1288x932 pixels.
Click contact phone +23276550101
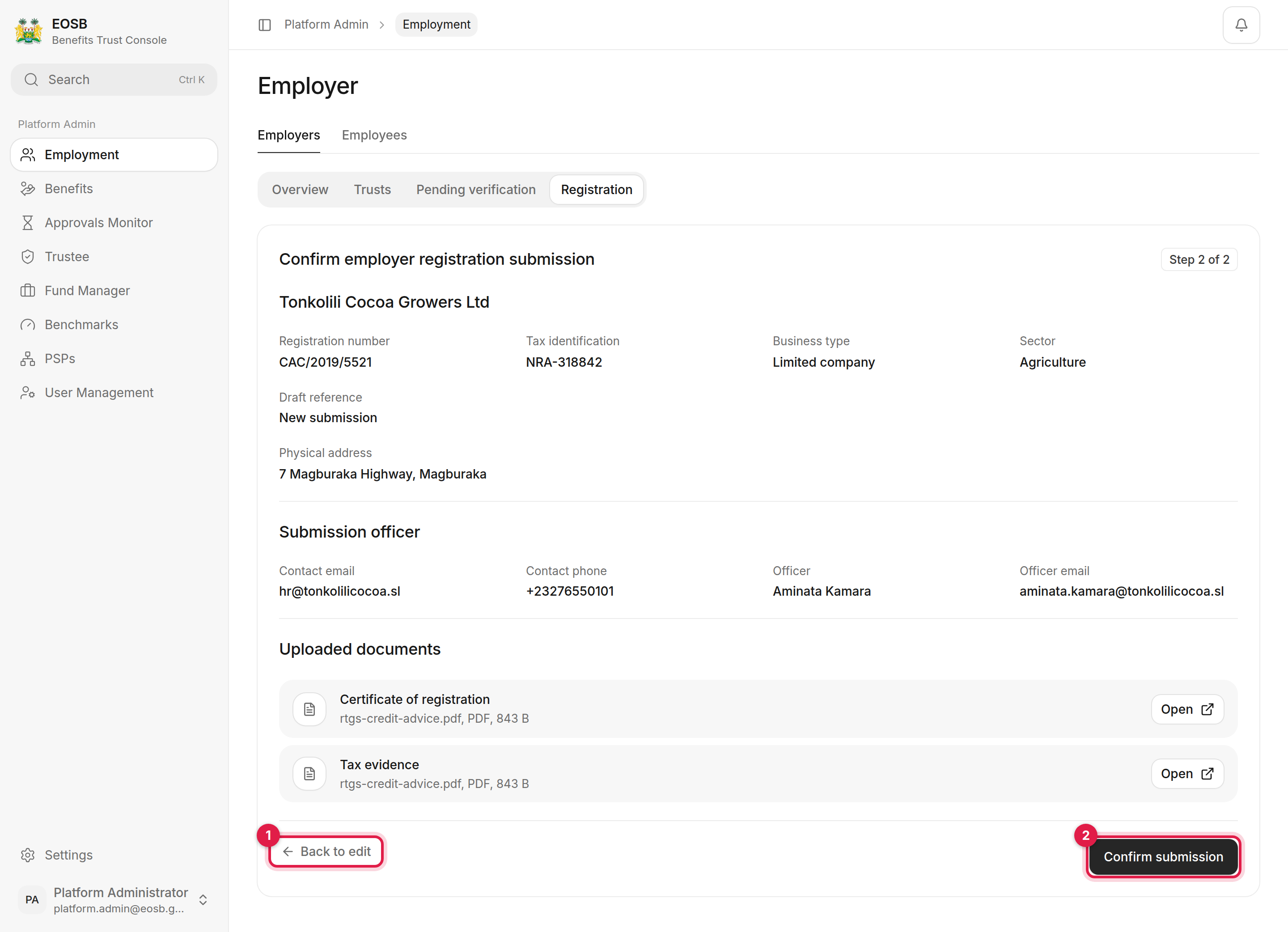click(x=570, y=591)
